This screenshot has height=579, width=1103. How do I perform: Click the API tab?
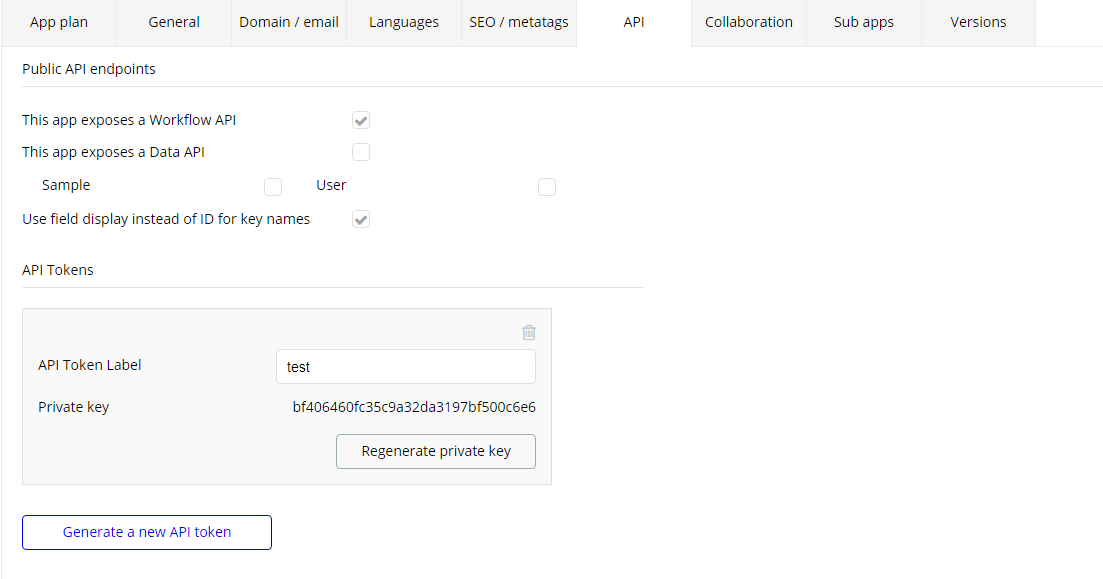pyautogui.click(x=634, y=22)
